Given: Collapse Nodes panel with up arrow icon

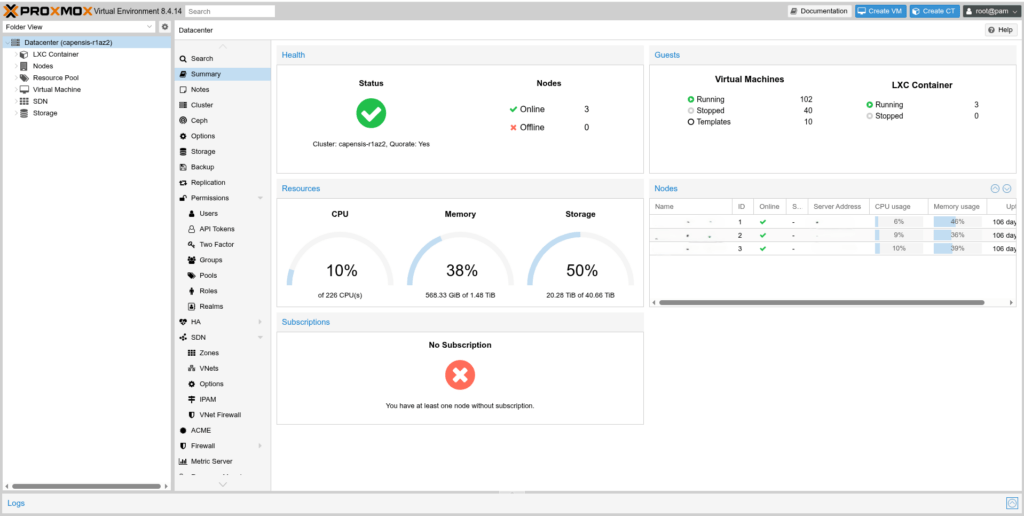Looking at the screenshot, I should point(995,188).
